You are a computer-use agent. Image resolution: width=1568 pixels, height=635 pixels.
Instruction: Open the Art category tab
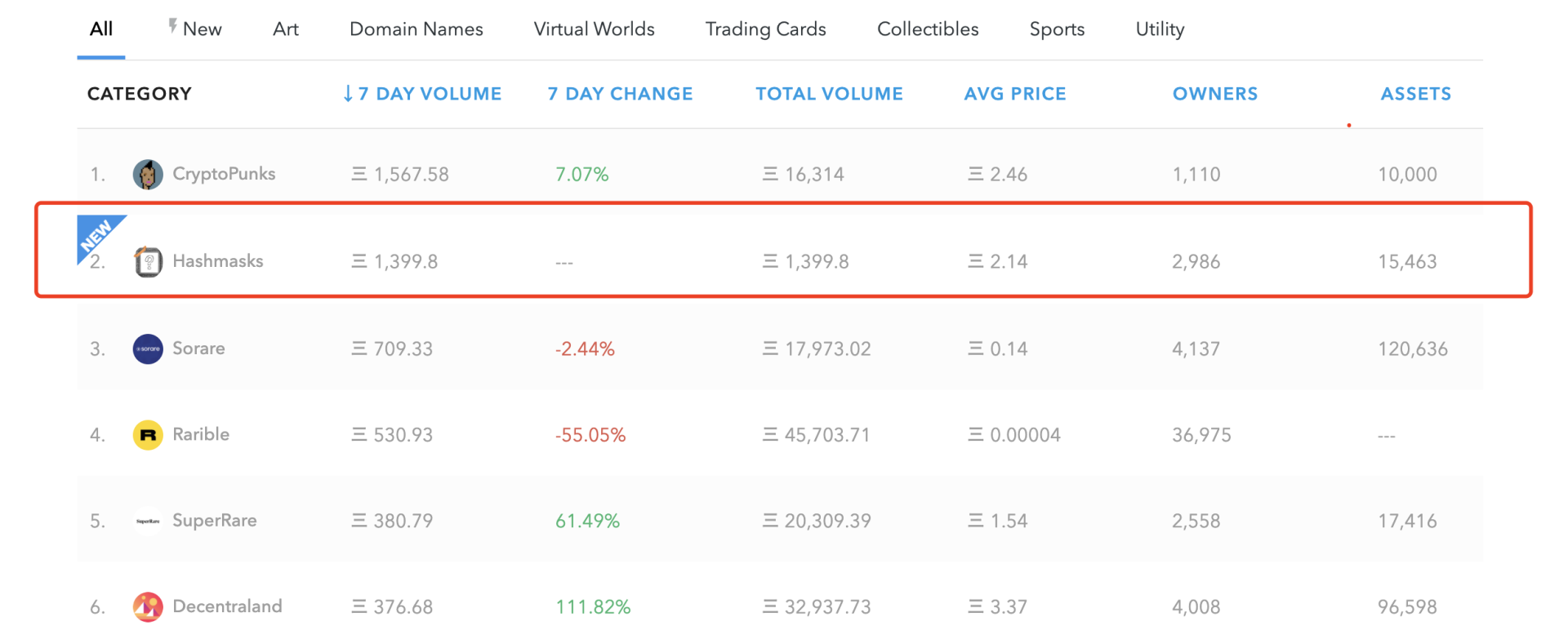286,29
